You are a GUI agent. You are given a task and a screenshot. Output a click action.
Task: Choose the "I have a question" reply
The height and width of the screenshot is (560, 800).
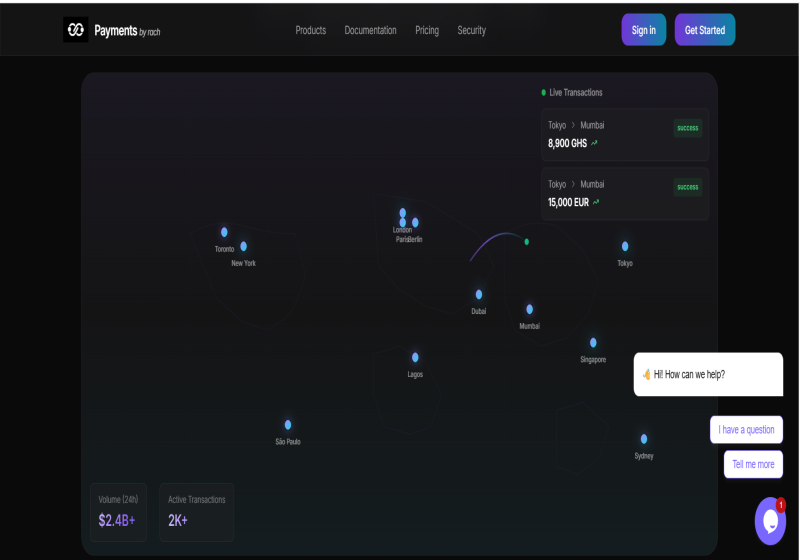(x=746, y=430)
